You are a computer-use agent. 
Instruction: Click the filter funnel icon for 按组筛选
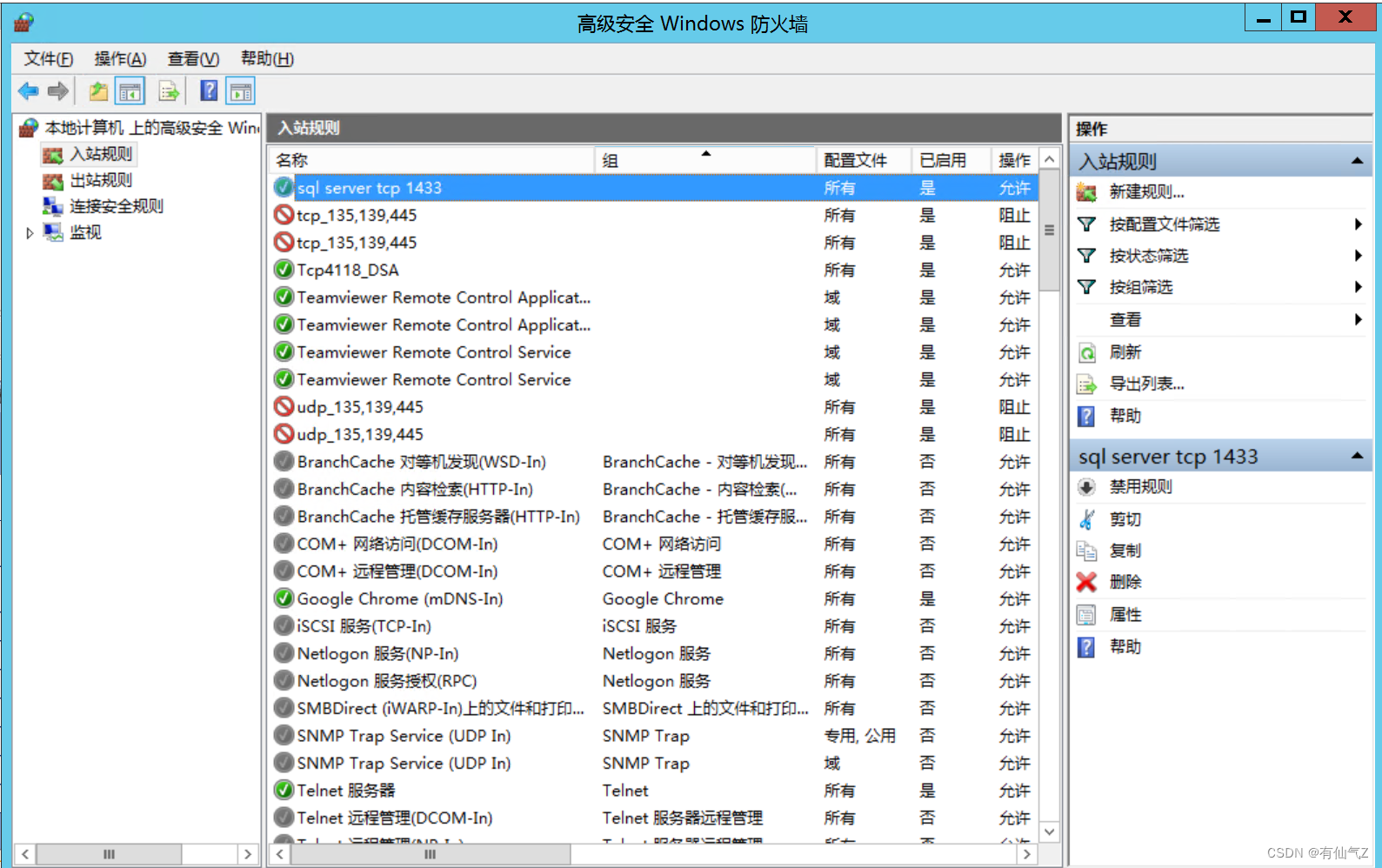1086,287
